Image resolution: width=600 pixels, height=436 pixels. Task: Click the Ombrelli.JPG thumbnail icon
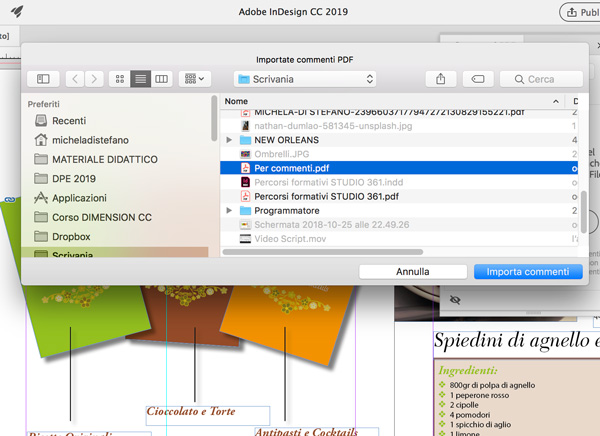pos(245,154)
